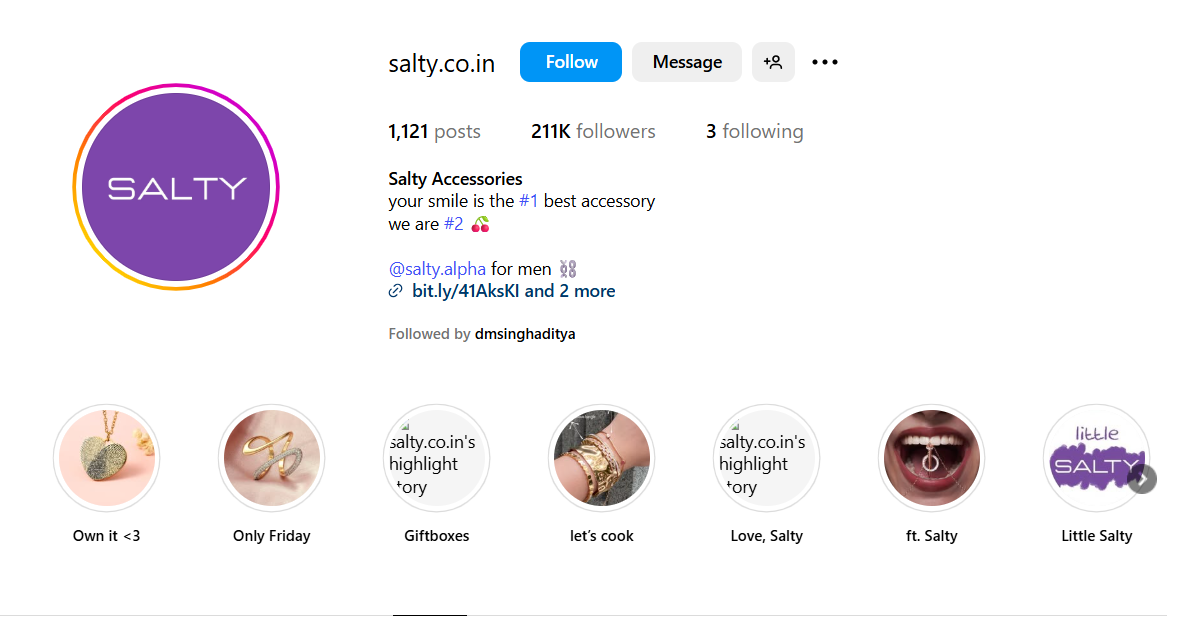This screenshot has width=1189, height=618.
Task: Open the let's cook bracelets highlight
Action: tap(601, 458)
